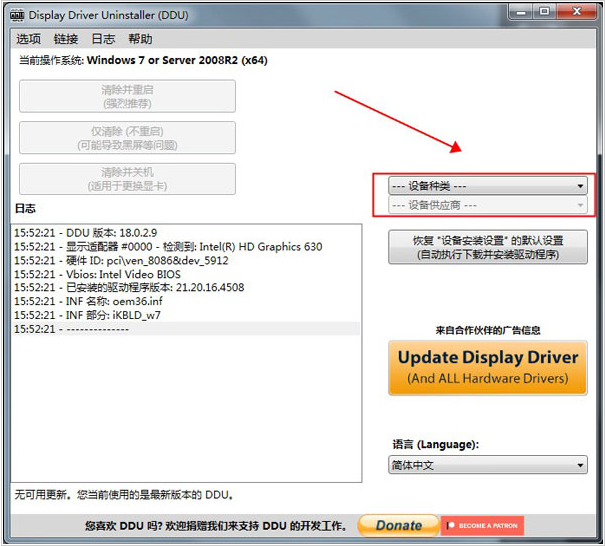Screen dimensions: 605x546
Task: Click the Update Display Driver ad banner
Action: coord(488,368)
